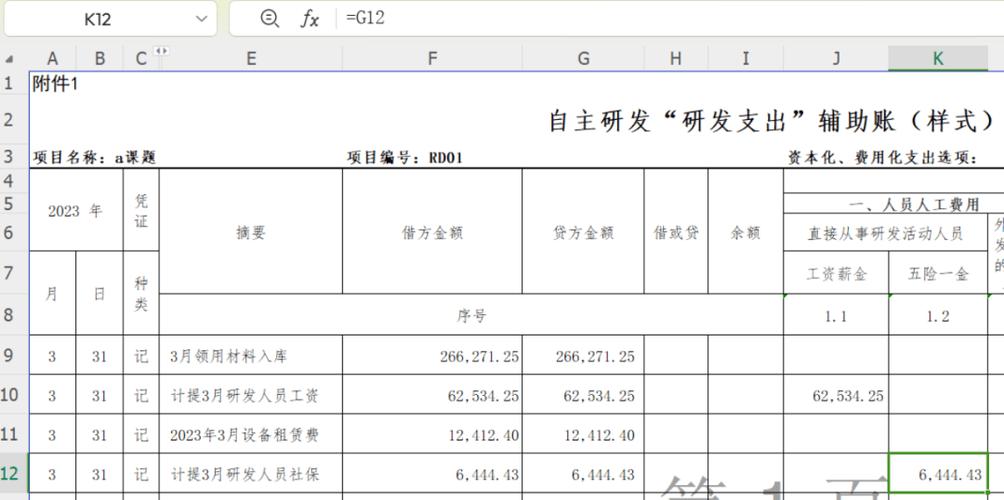Select row 8 header
This screenshot has height=500, width=1004.
(9, 315)
